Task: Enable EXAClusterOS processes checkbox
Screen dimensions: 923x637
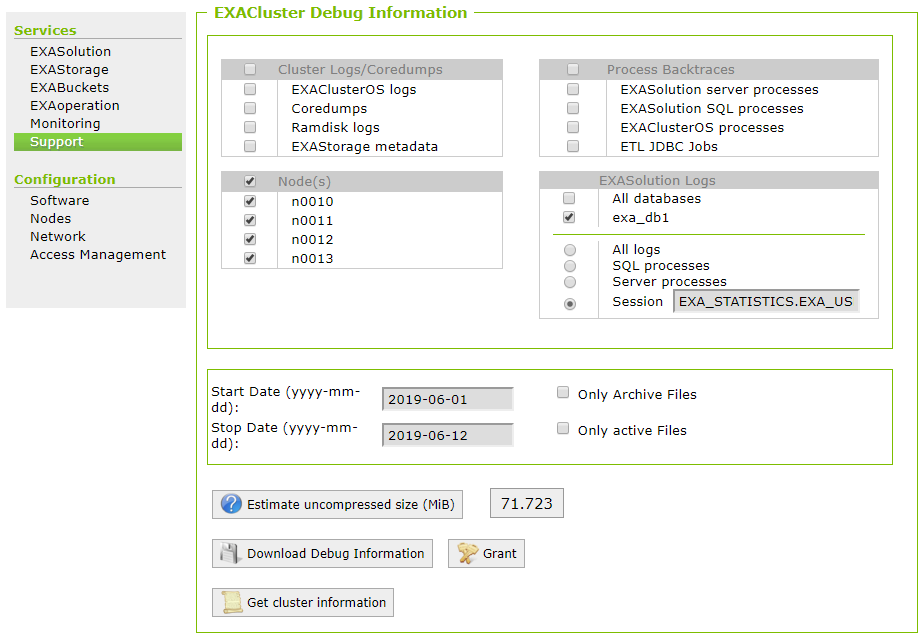Action: click(573, 127)
